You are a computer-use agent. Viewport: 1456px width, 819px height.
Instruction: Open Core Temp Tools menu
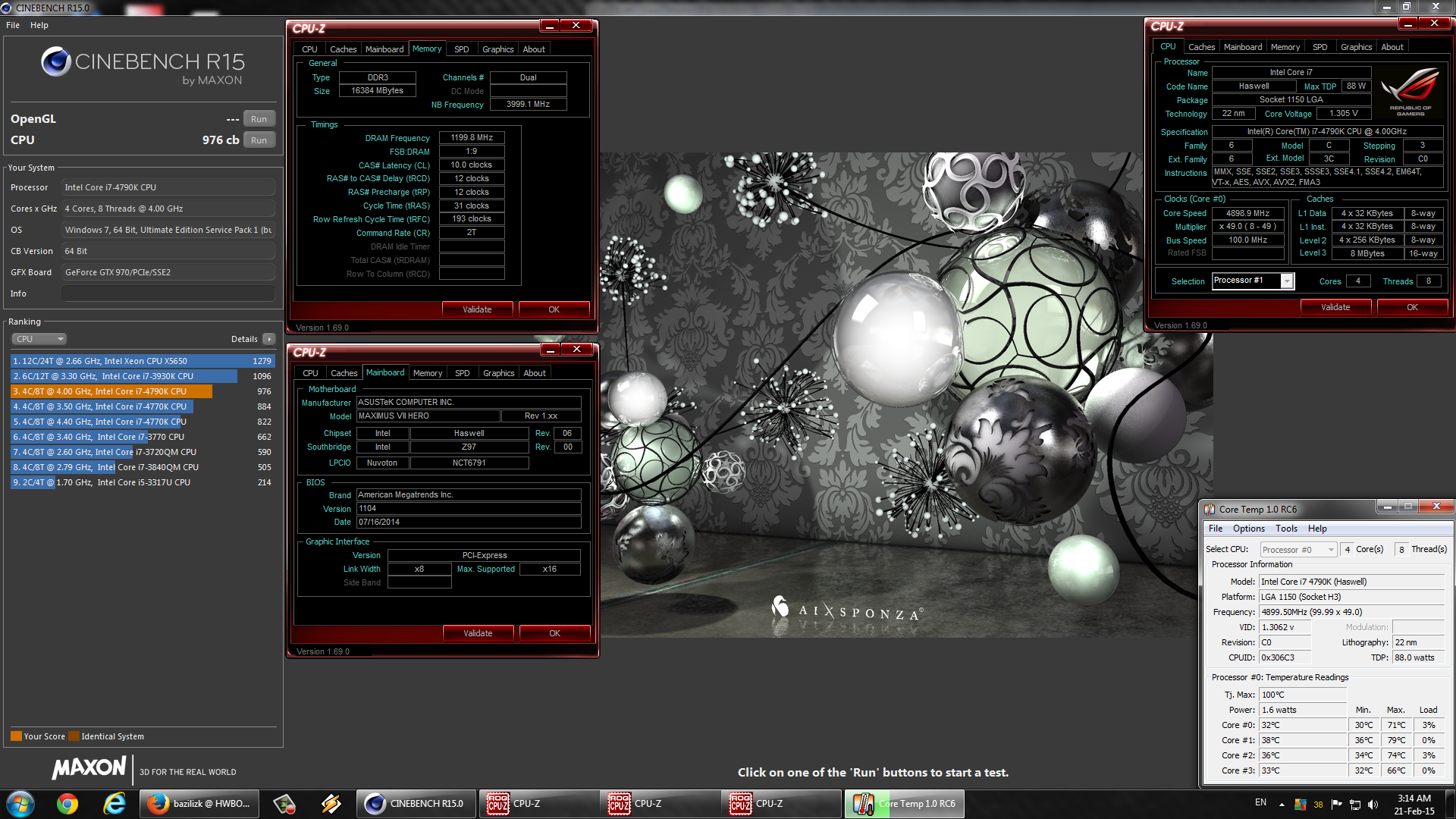point(1286,529)
